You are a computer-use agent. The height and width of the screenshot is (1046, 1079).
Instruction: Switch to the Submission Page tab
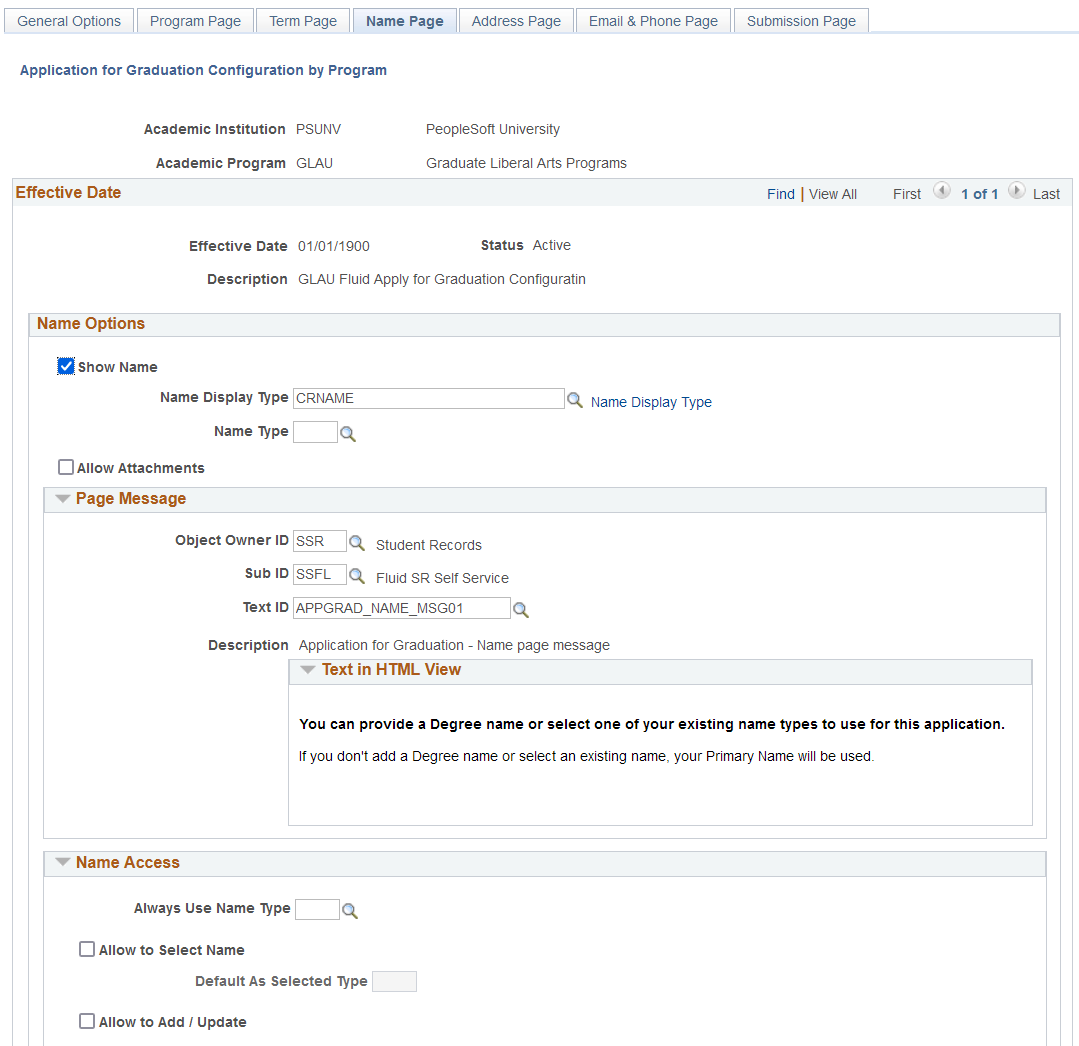[x=801, y=21]
